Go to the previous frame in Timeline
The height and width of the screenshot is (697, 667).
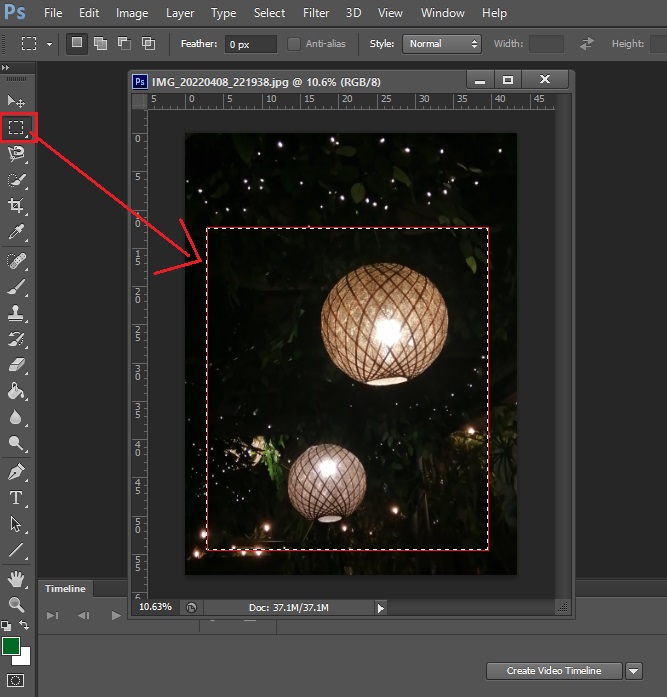pyautogui.click(x=84, y=615)
